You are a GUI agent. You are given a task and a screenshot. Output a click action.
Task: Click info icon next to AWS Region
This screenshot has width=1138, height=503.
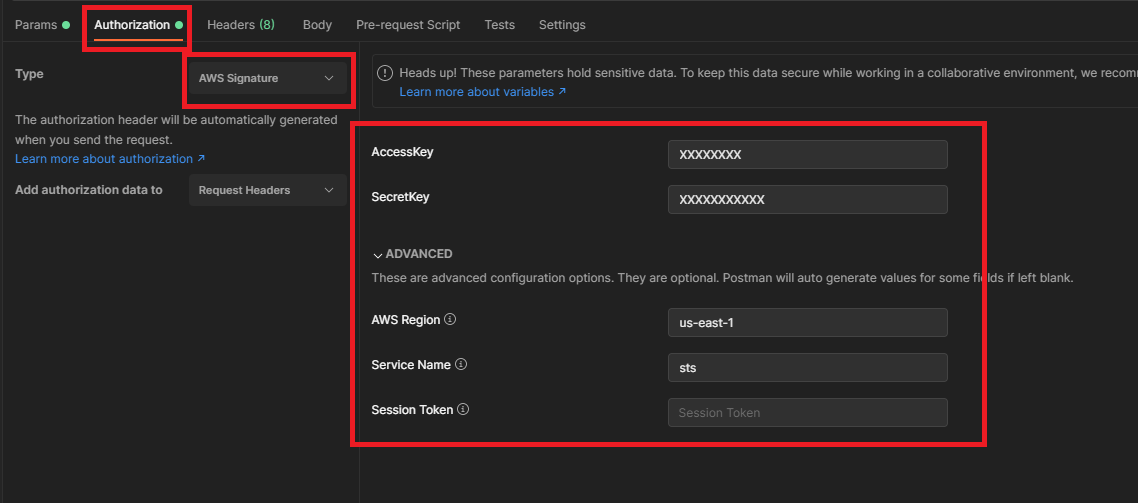pyautogui.click(x=450, y=320)
